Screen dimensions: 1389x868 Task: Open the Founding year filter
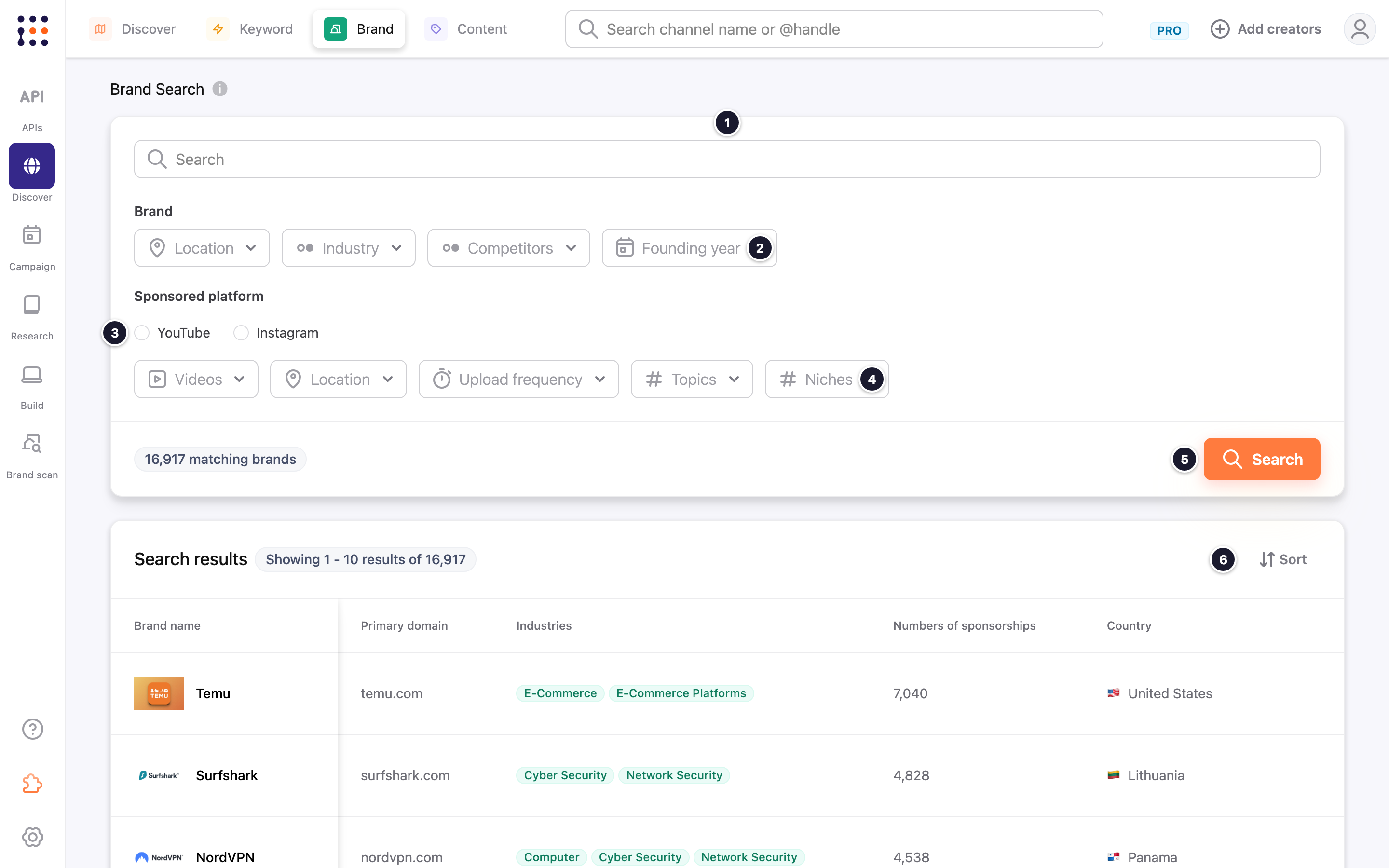(689, 248)
